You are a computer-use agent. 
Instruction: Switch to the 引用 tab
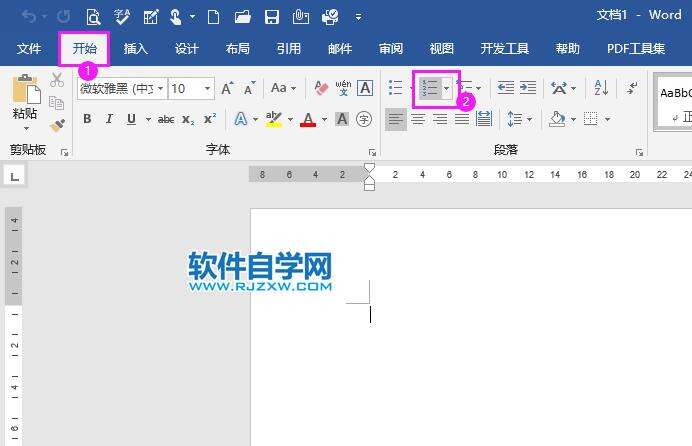pos(289,49)
